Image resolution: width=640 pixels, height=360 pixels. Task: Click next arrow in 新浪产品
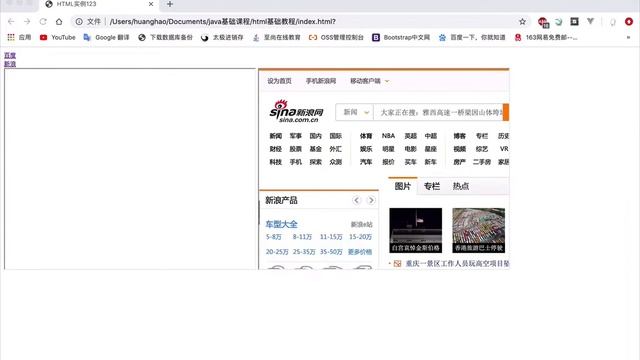(371, 200)
